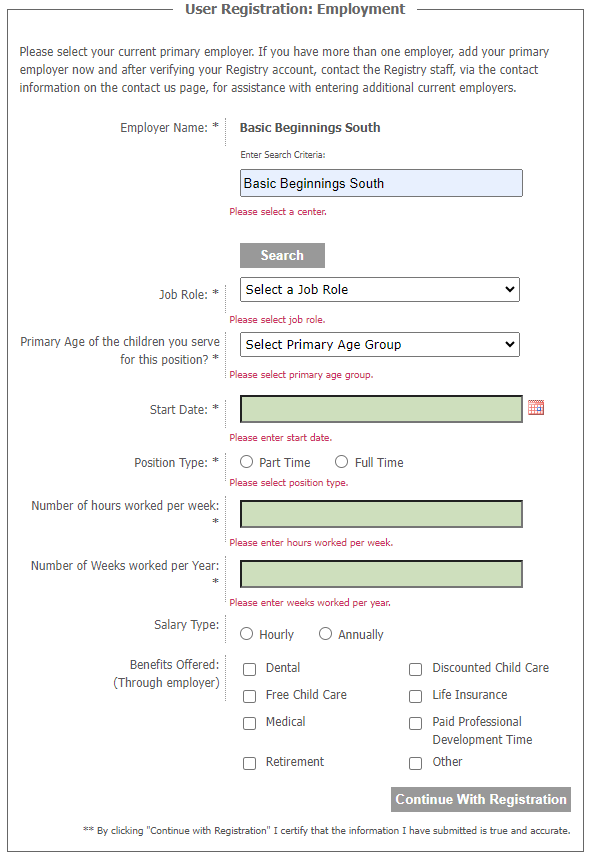Check the Other benefits checkbox
592x859 pixels.
click(x=415, y=762)
